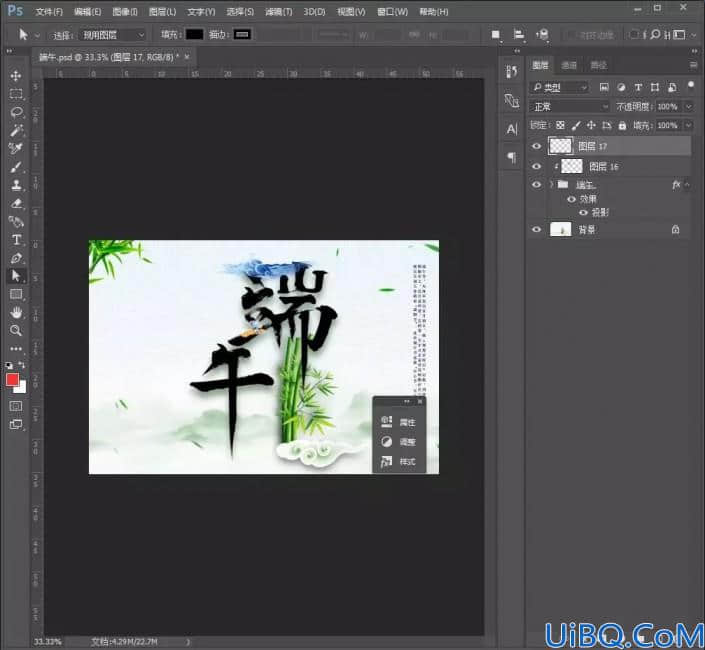Viewport: 705px width, 650px height.
Task: Select the Eraser tool
Action: coord(16,203)
